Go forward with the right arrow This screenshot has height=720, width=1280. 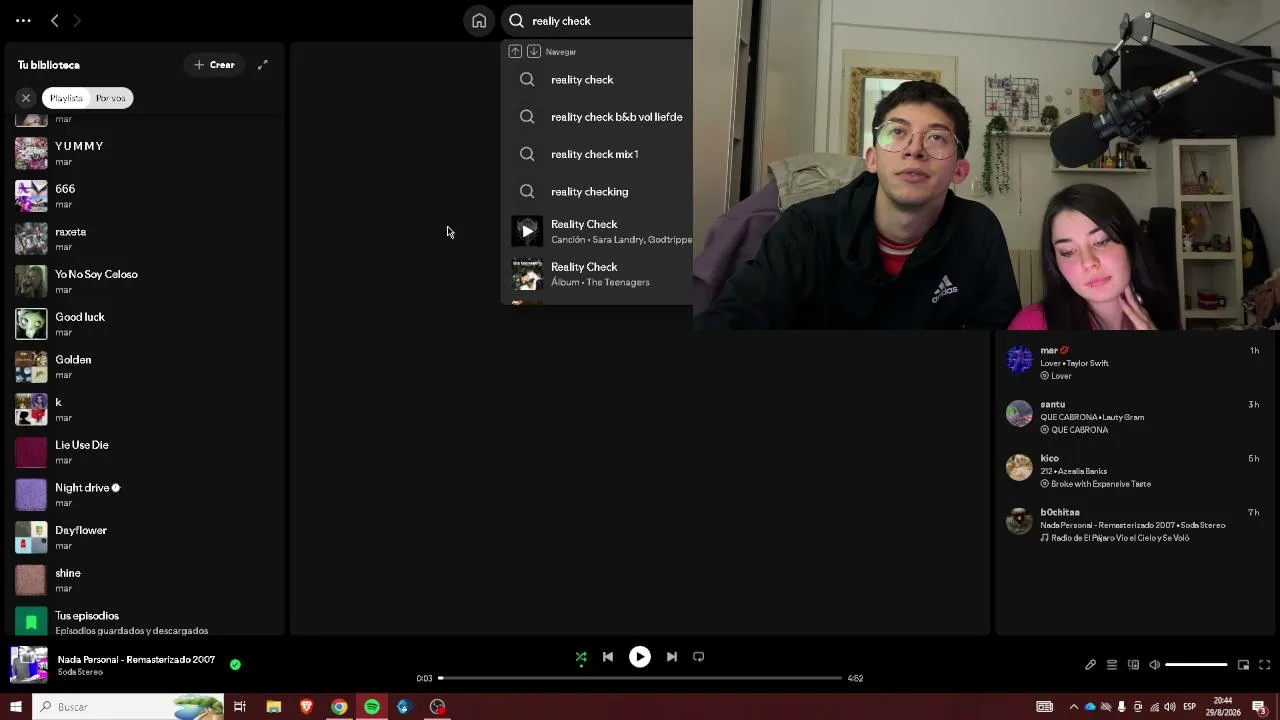[77, 20]
